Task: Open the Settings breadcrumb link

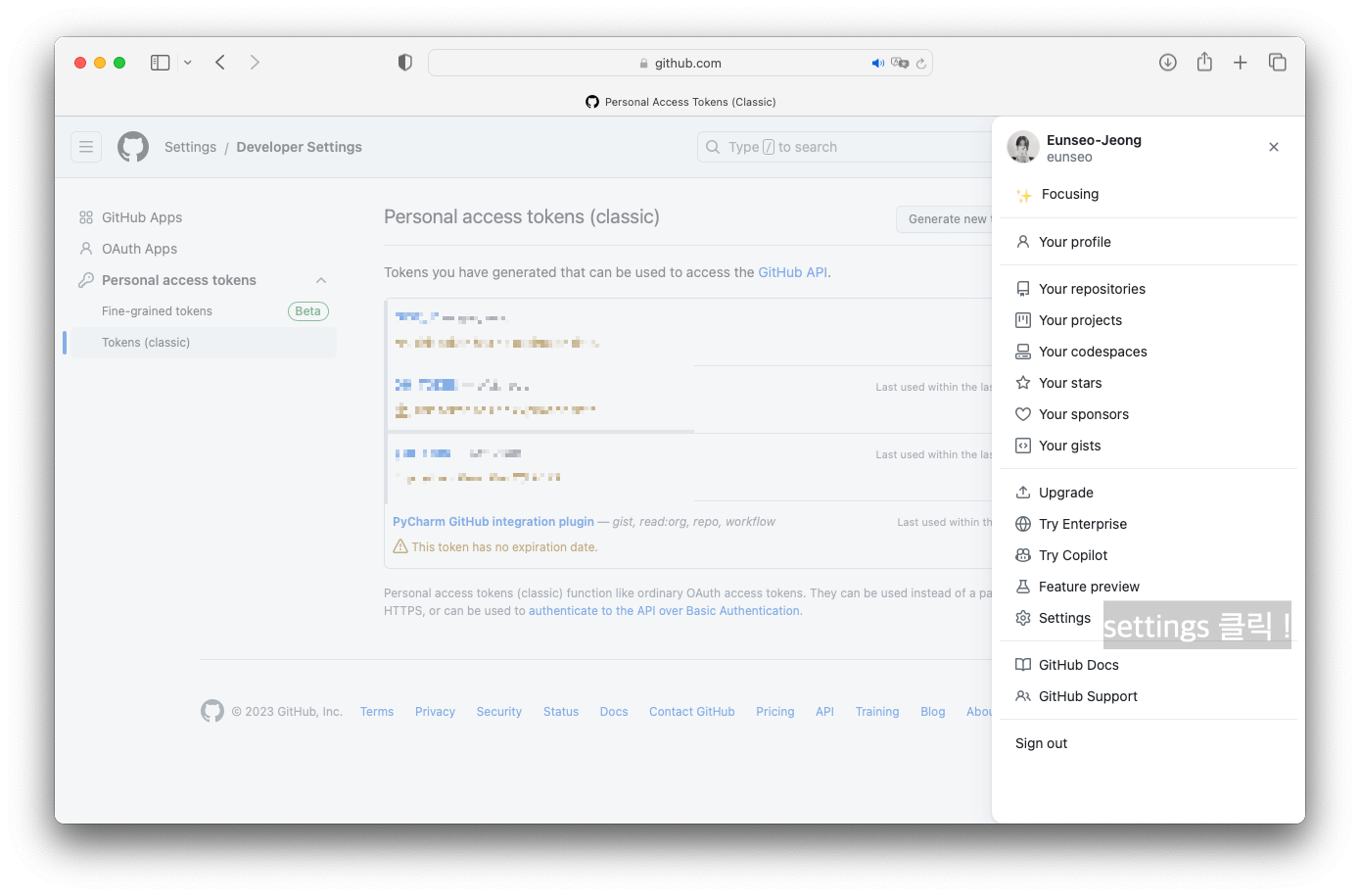Action: point(190,147)
